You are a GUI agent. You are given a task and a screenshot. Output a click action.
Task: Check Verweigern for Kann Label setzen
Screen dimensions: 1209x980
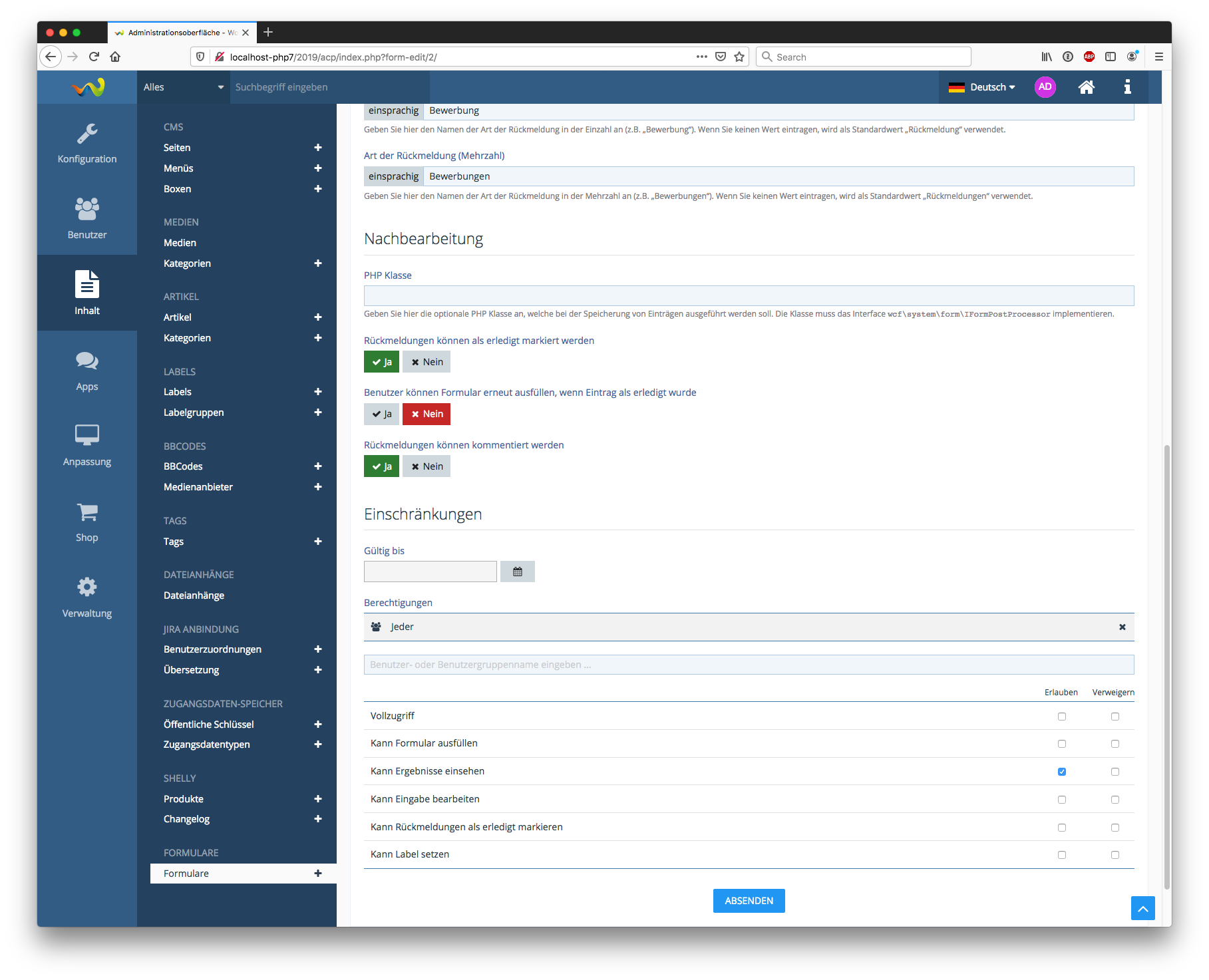(x=1115, y=855)
